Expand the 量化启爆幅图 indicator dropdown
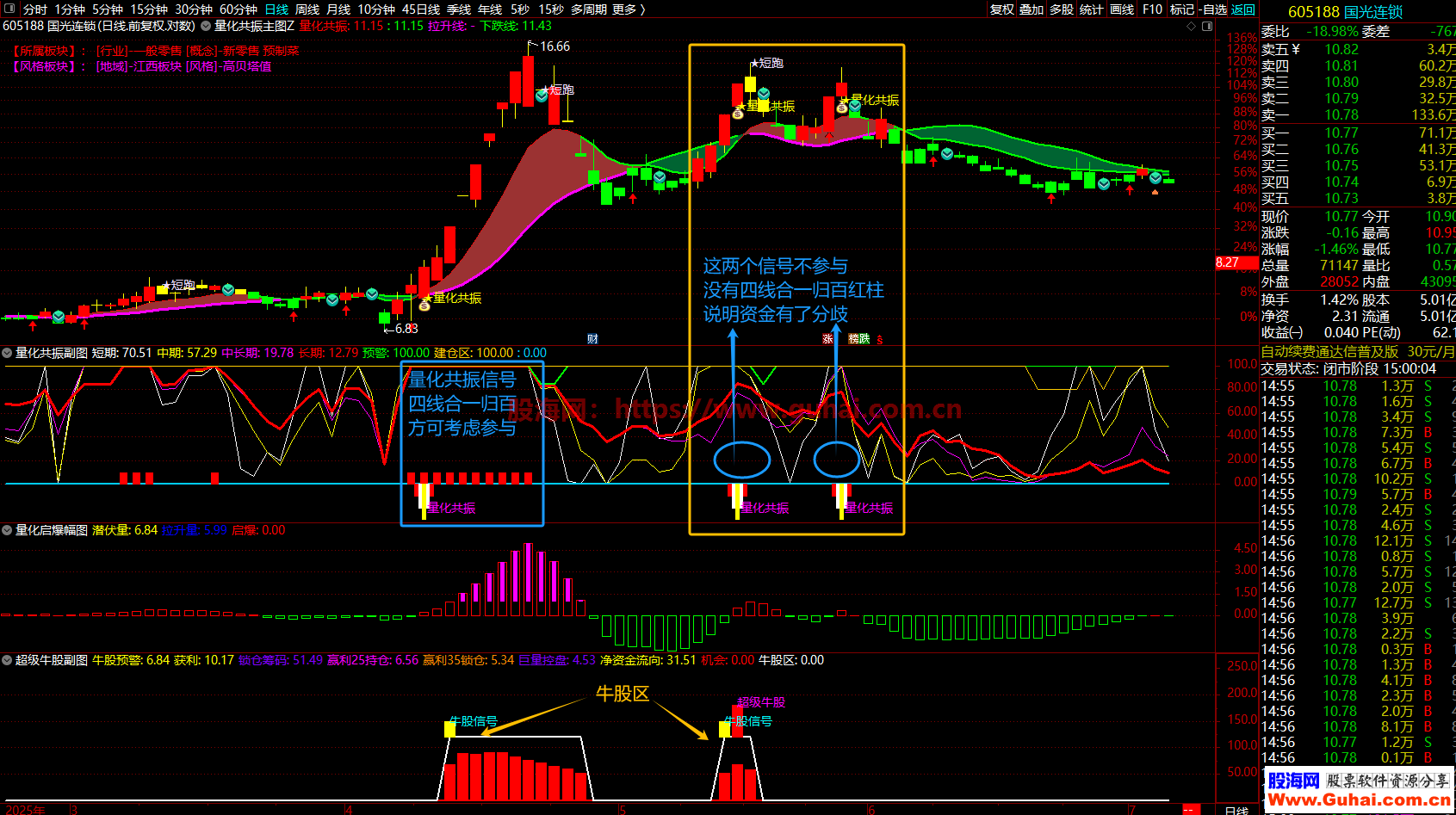 pyautogui.click(x=7, y=530)
